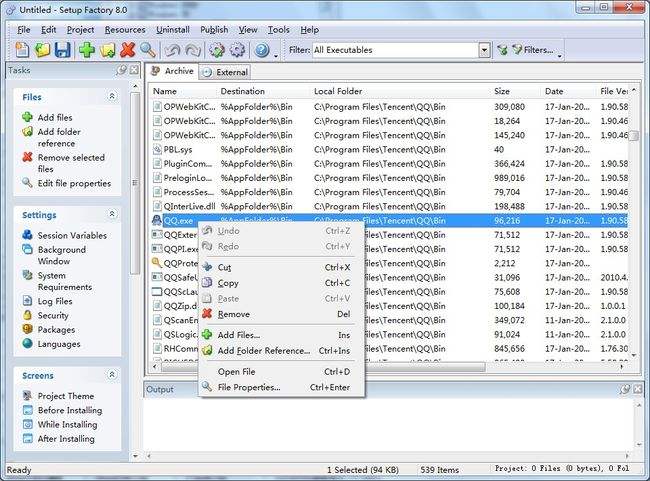The width and height of the screenshot is (650, 481).
Task: Click the red X Remove toolbar icon
Action: tap(127, 50)
